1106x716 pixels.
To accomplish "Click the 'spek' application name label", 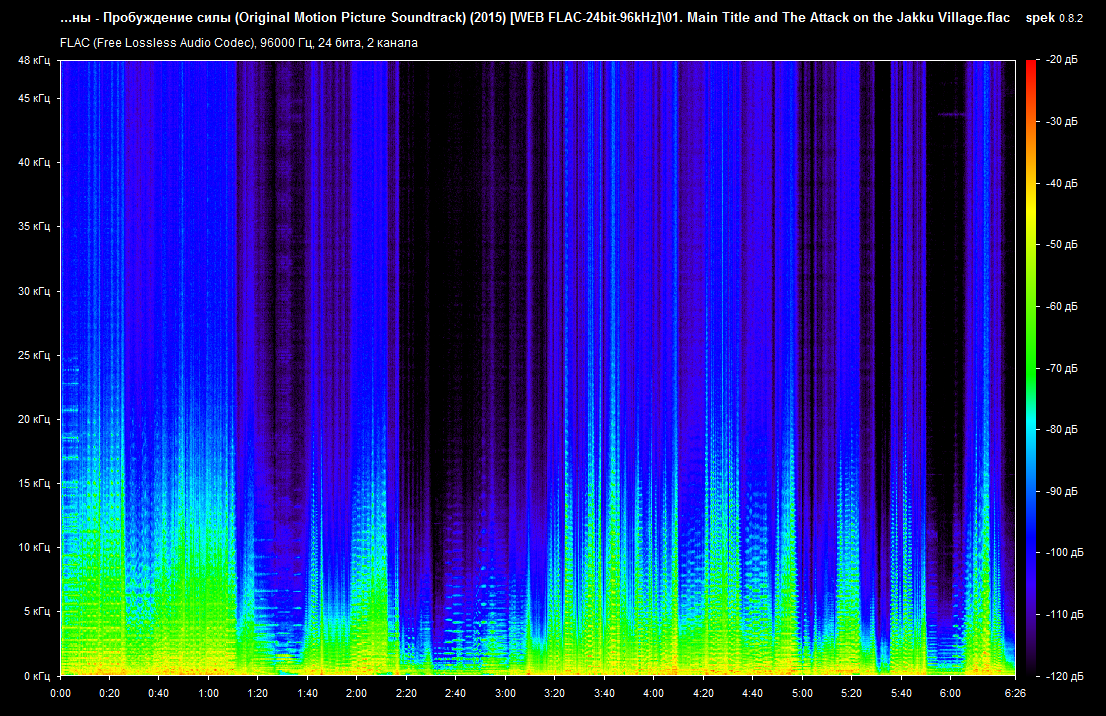I will coord(1041,19).
